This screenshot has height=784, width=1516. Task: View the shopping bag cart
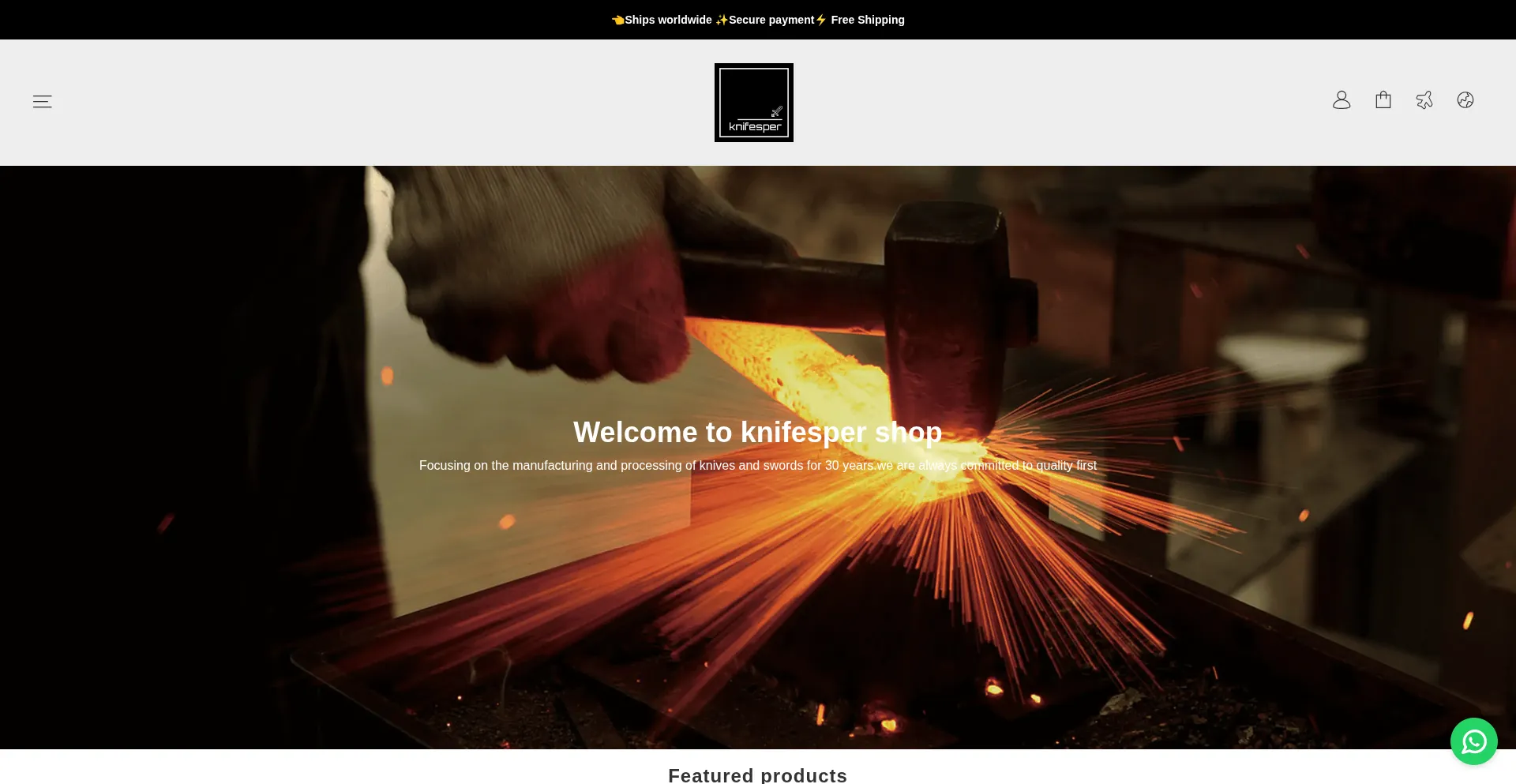pos(1383,100)
